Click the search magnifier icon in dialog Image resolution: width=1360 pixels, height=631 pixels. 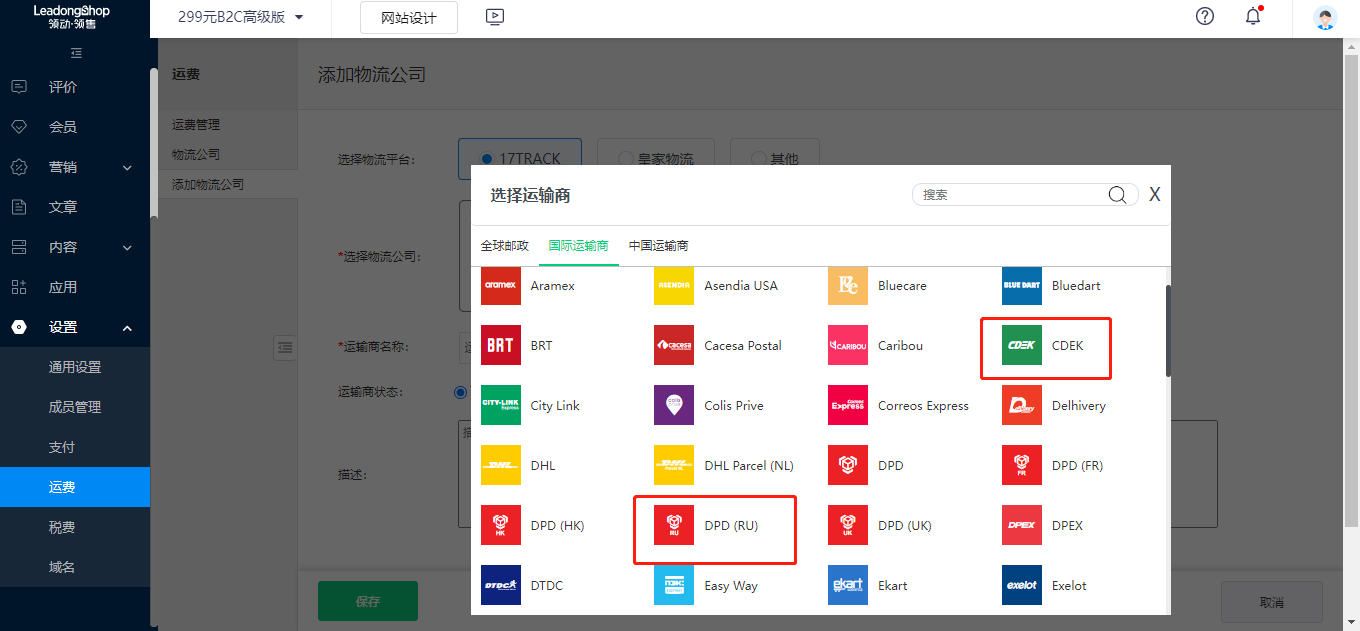coord(1117,195)
